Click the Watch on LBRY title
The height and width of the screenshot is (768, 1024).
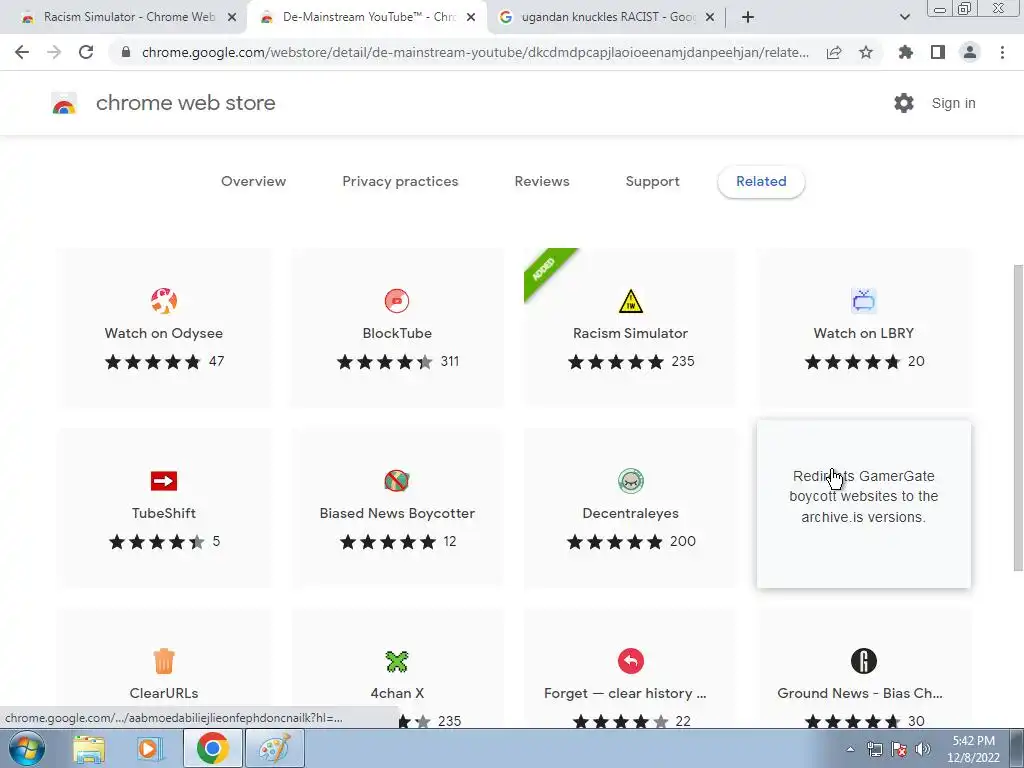tap(863, 333)
